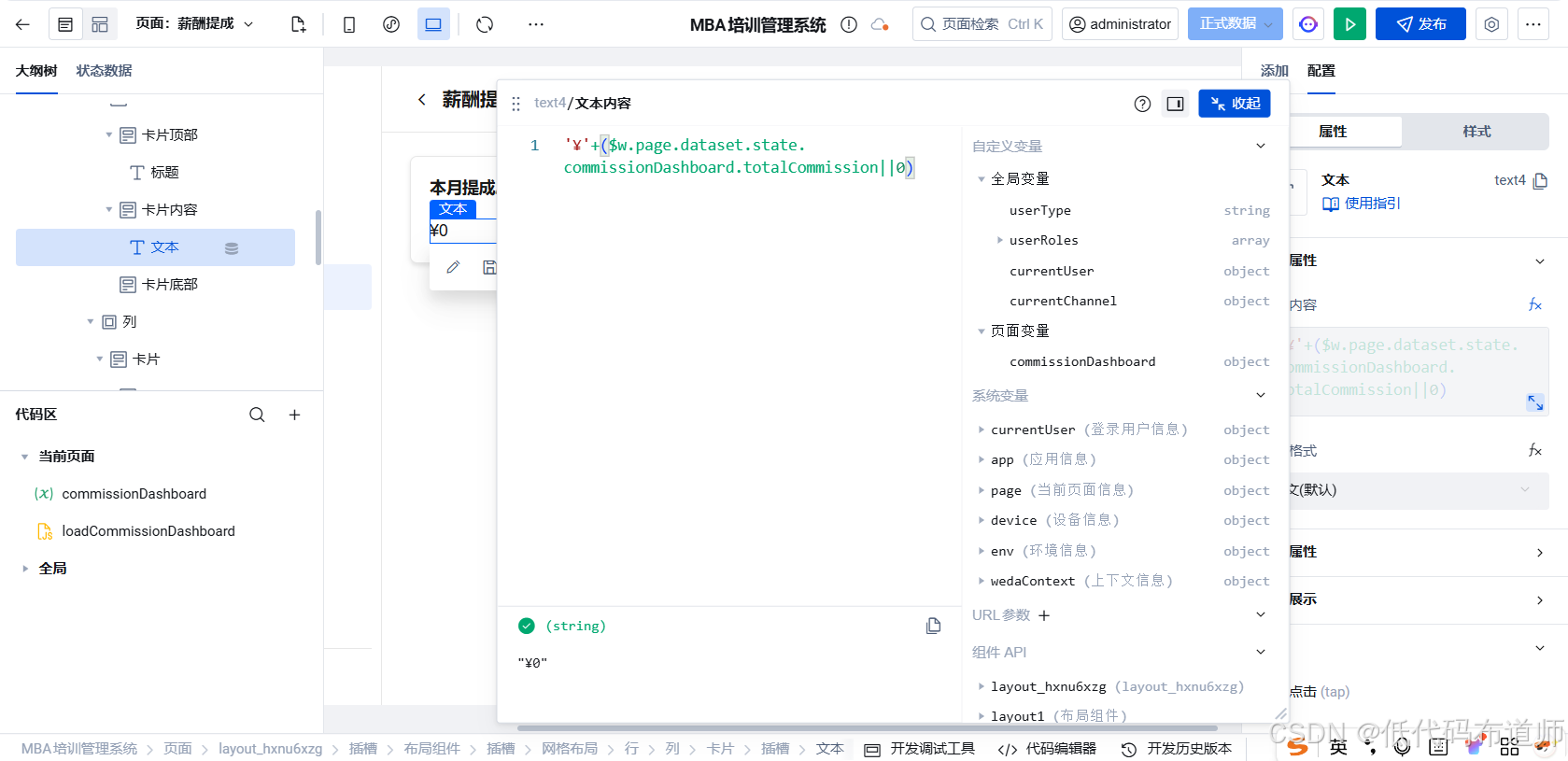Open the three-dot more menu in toolbar

(535, 24)
